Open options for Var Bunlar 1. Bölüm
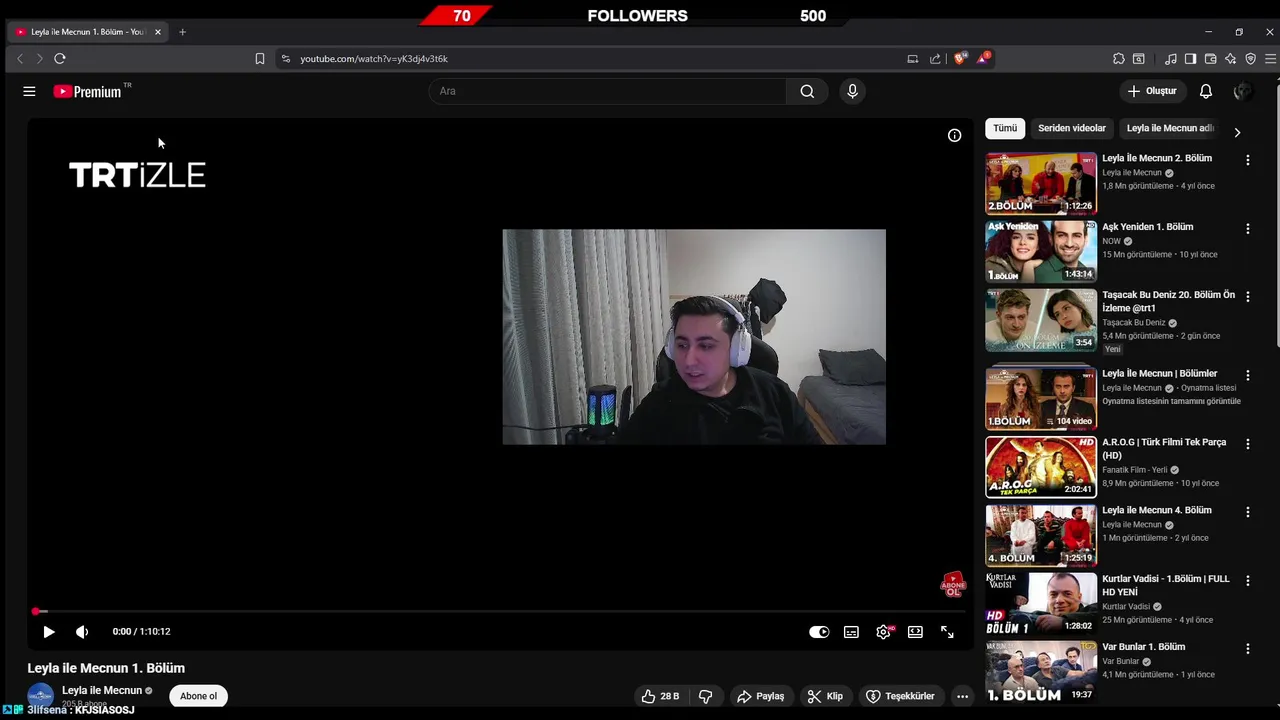 [1247, 649]
